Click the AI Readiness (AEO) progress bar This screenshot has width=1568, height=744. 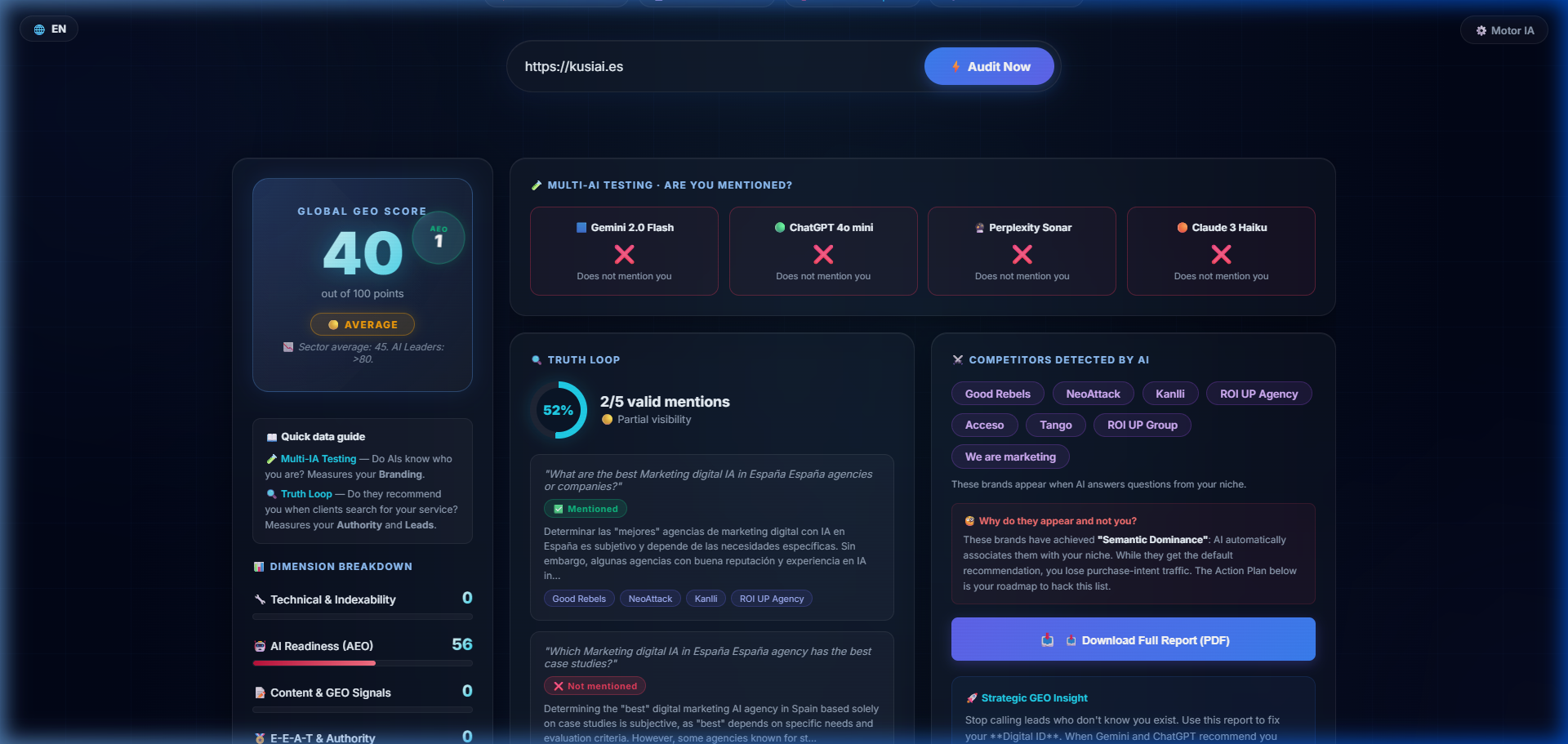click(363, 663)
